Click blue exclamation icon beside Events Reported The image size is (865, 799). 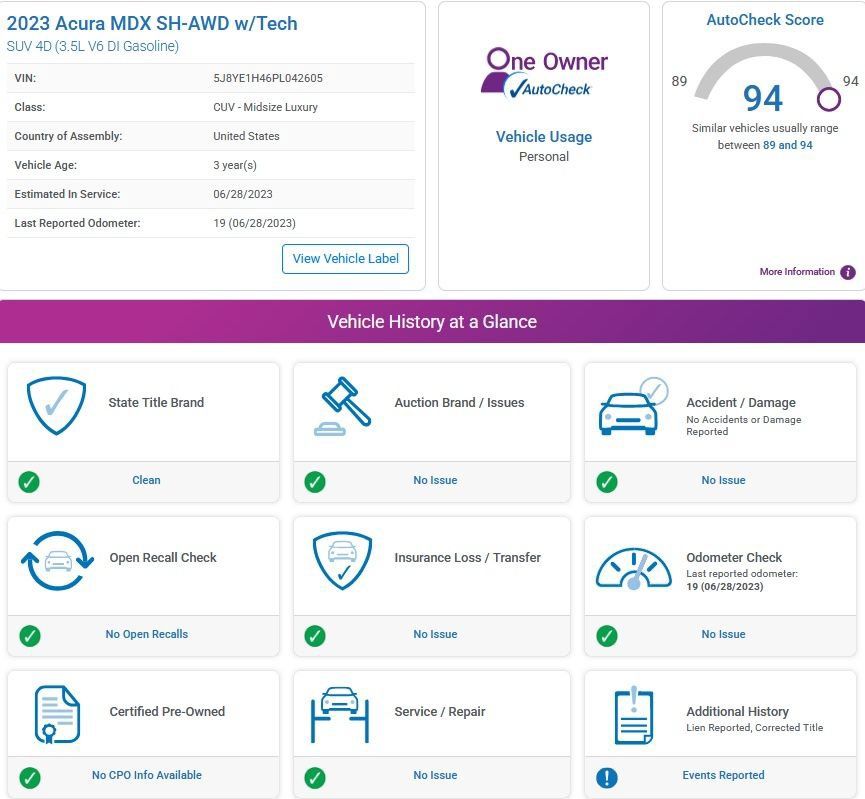coord(607,777)
